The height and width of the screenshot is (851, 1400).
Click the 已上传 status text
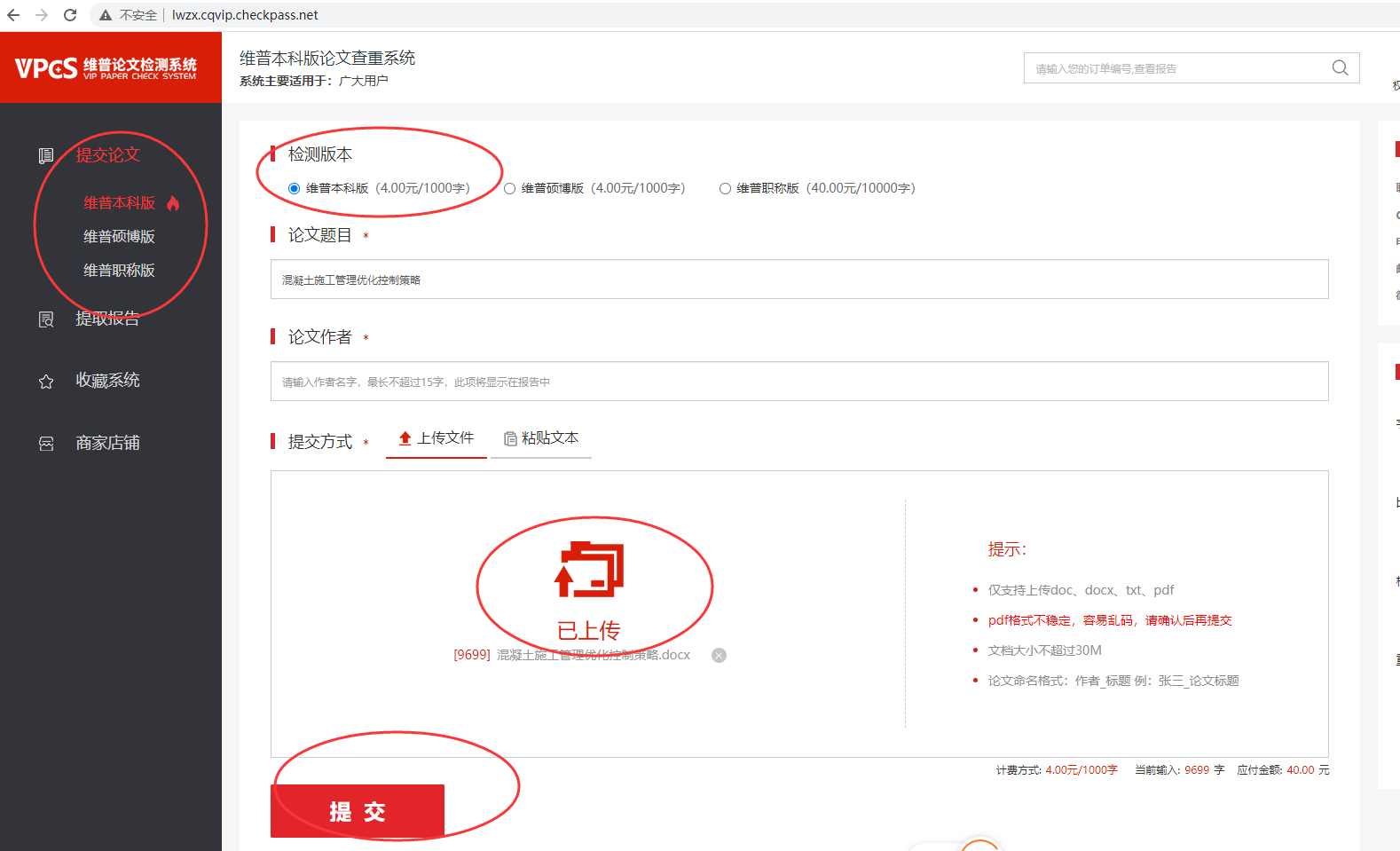[x=589, y=631]
